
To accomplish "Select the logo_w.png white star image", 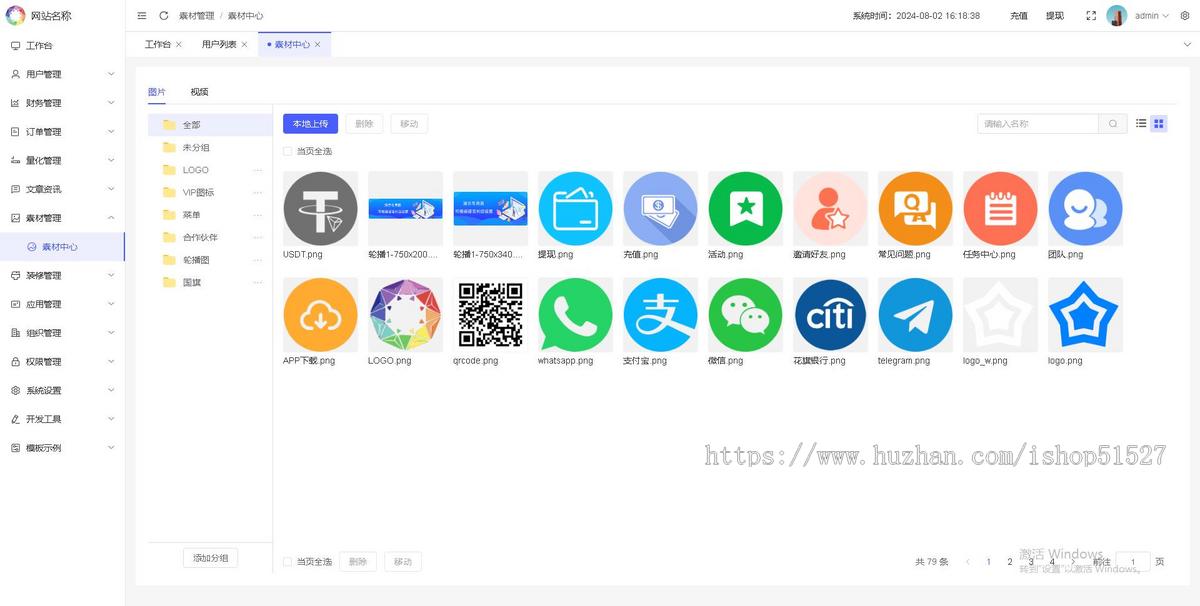I will pos(1000,315).
